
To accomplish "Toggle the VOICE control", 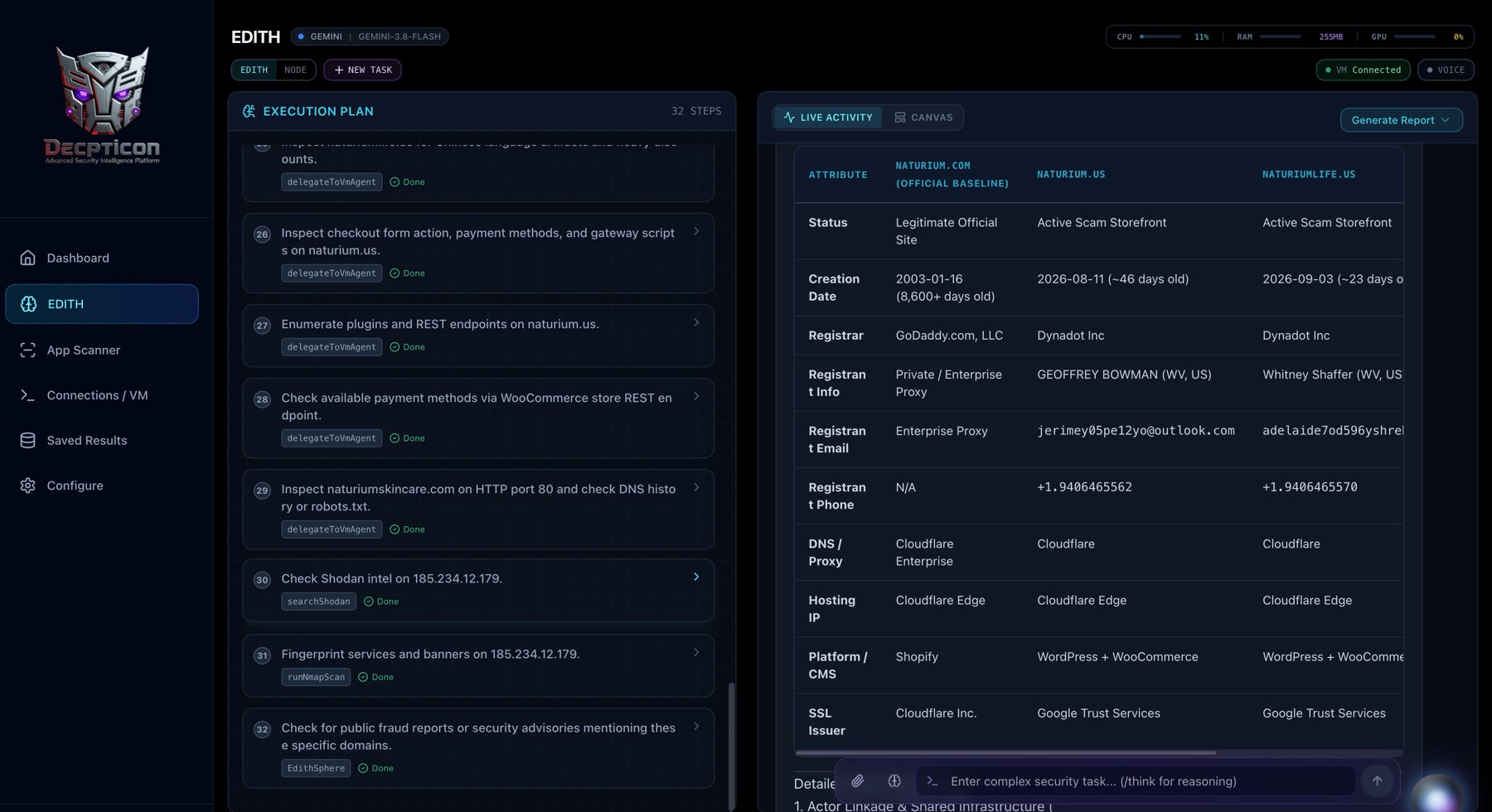I will pyautogui.click(x=1446, y=70).
